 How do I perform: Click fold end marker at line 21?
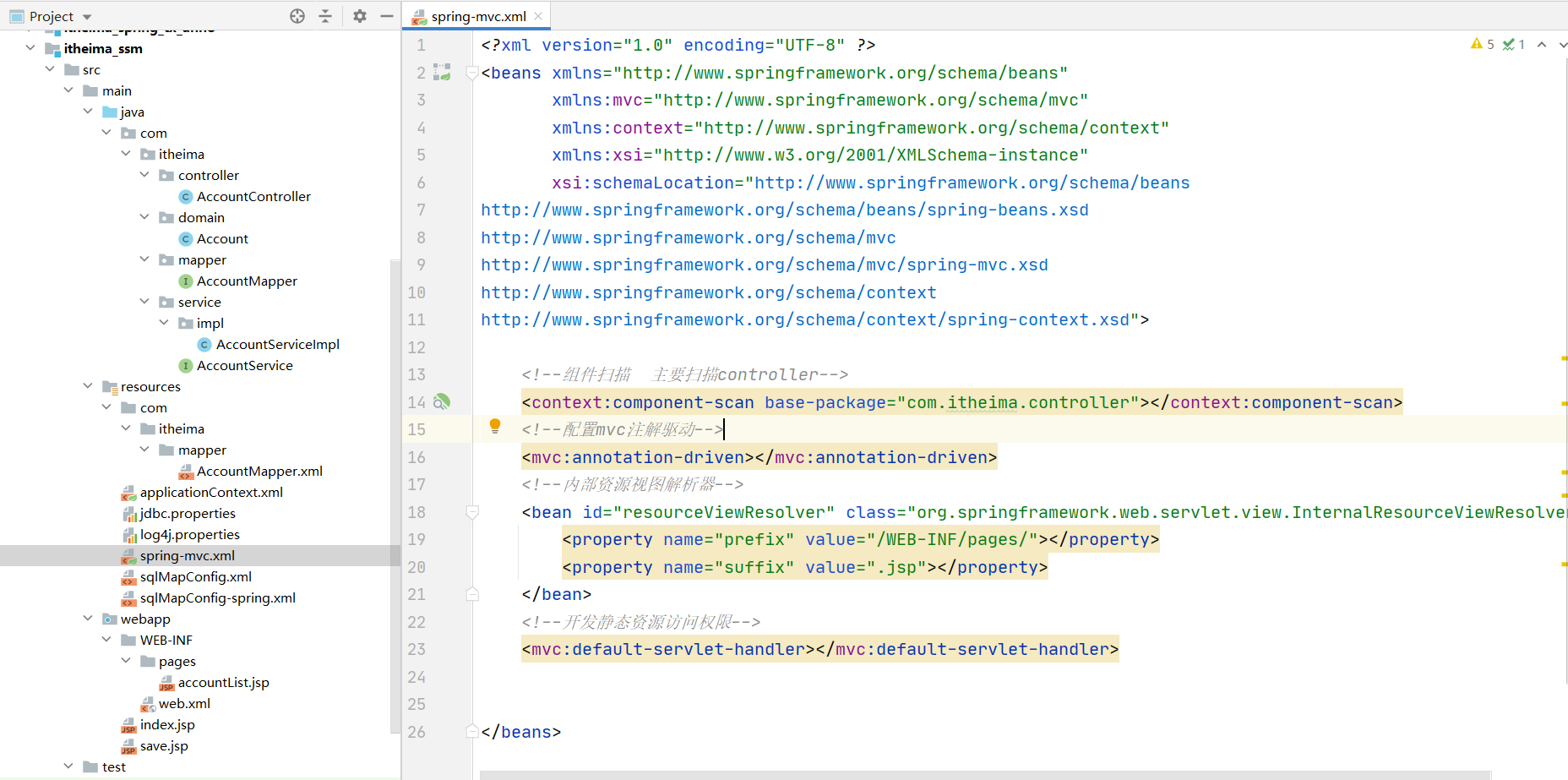tap(472, 594)
